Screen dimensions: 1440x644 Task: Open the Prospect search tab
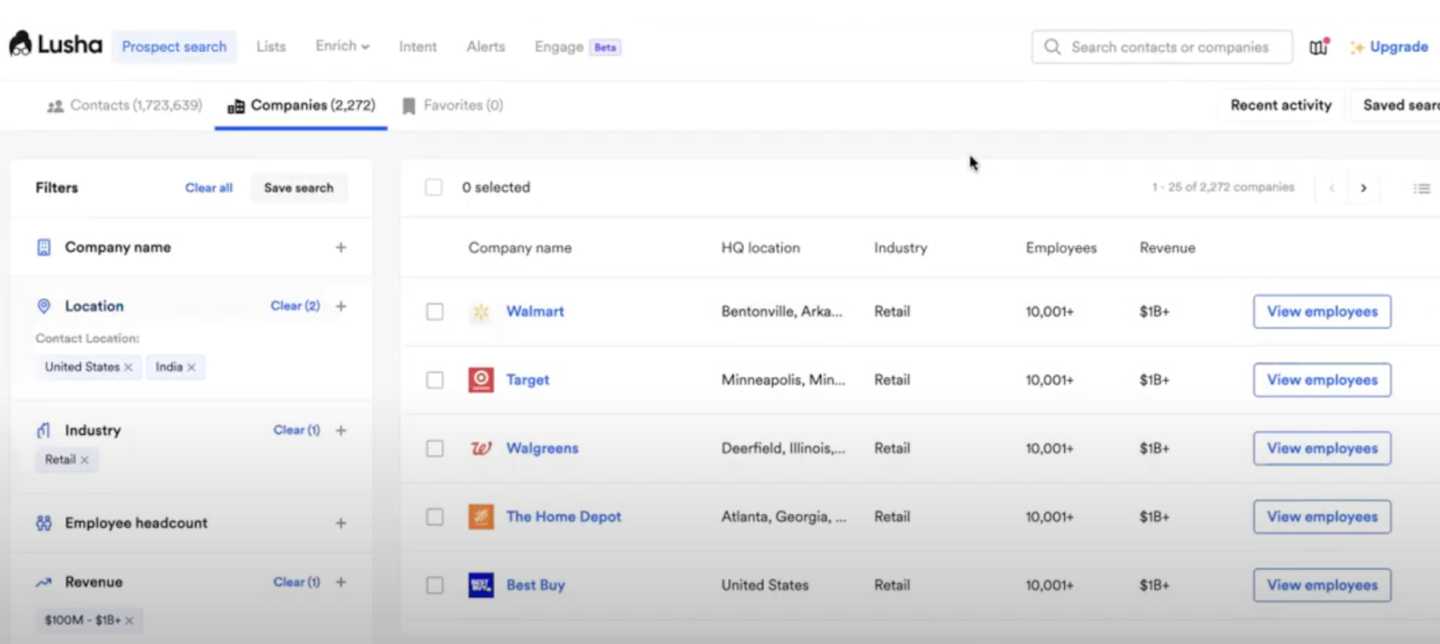[x=174, y=47]
